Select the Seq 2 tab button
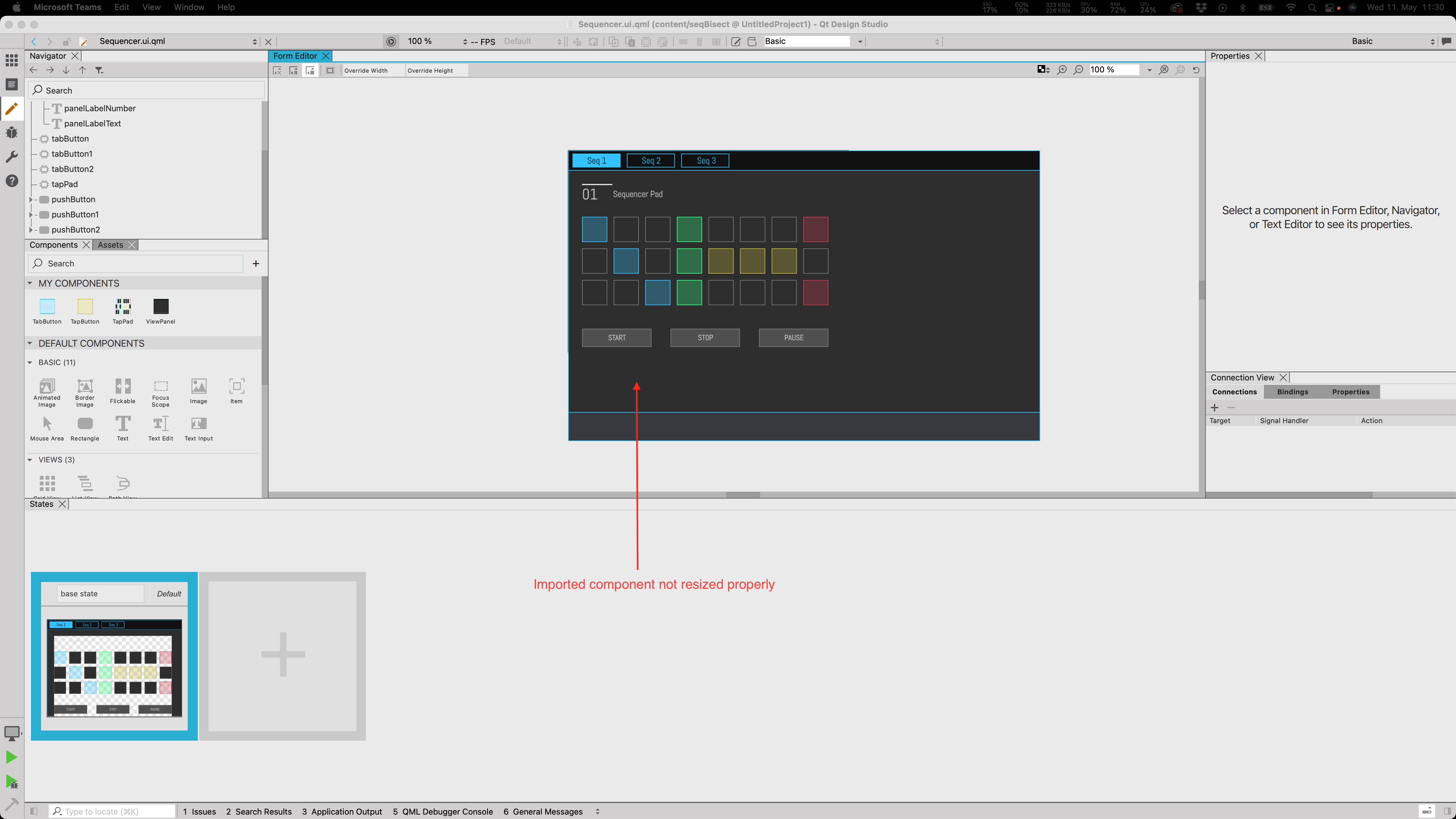 651,161
